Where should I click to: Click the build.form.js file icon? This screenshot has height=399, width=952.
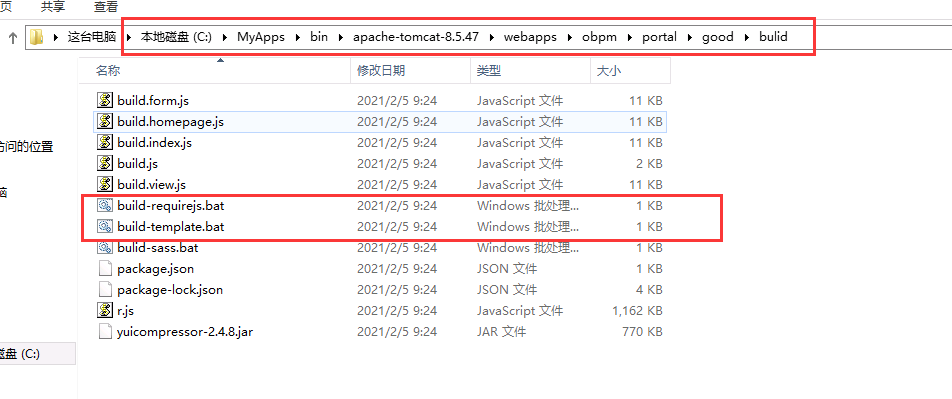[106, 100]
